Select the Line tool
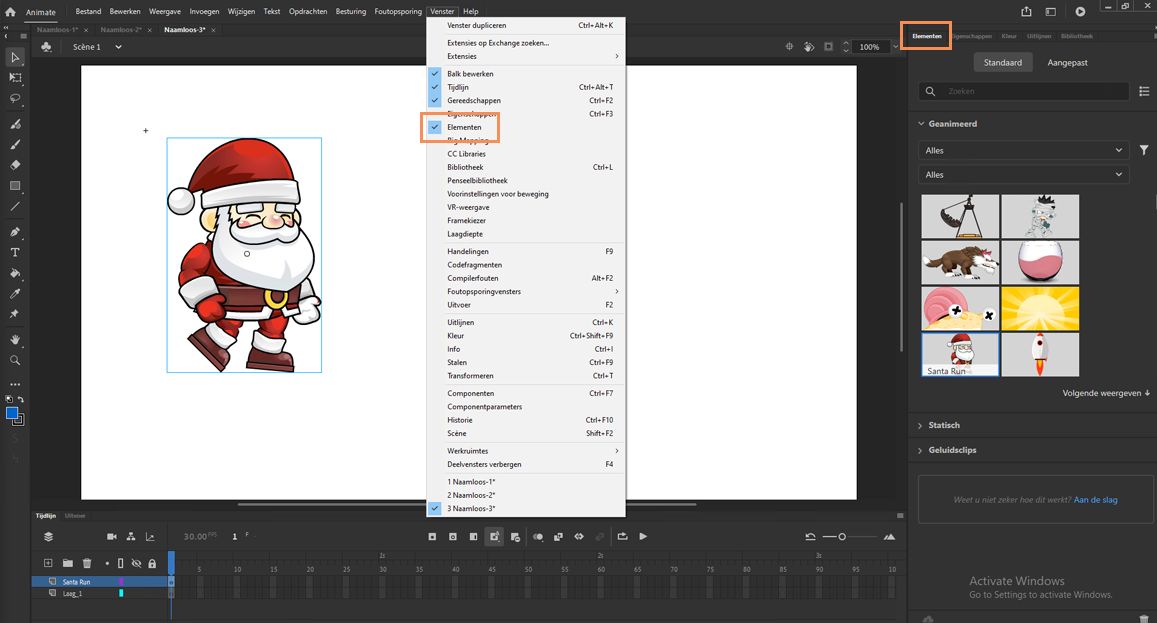 [15, 207]
